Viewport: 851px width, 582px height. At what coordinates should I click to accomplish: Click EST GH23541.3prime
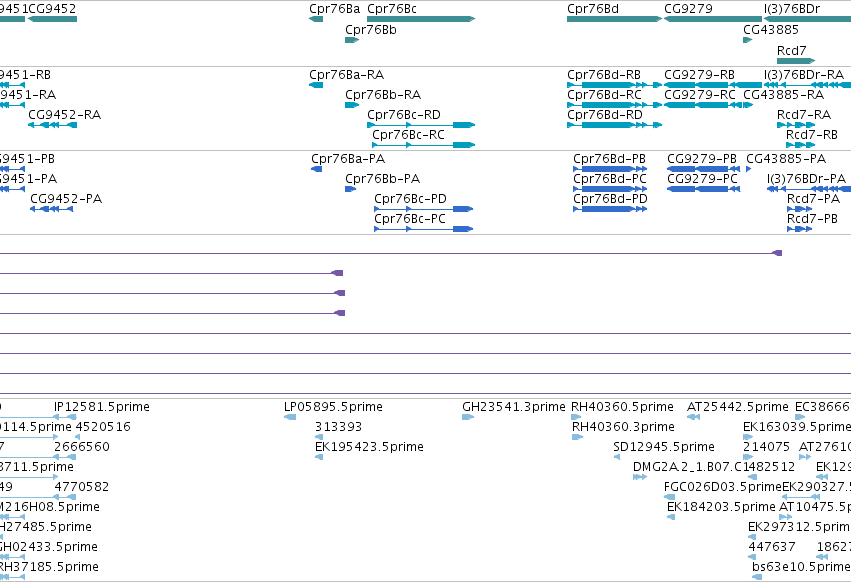pos(468,417)
